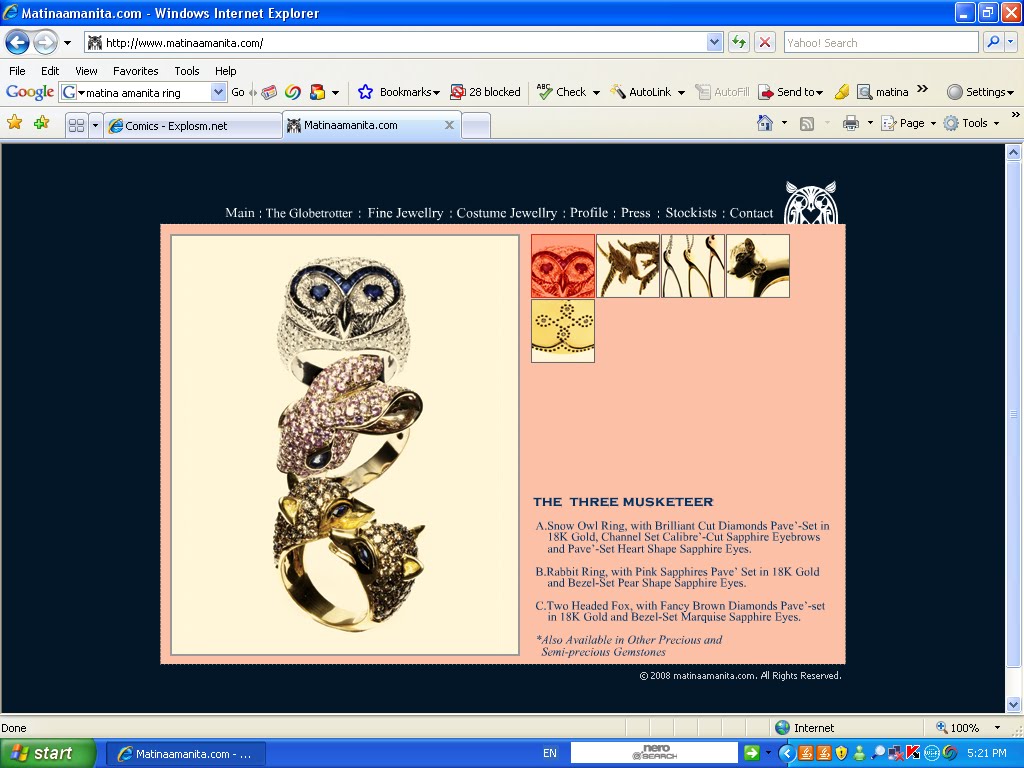Open the Costume Jewellery link
The image size is (1024, 768).
coord(507,213)
